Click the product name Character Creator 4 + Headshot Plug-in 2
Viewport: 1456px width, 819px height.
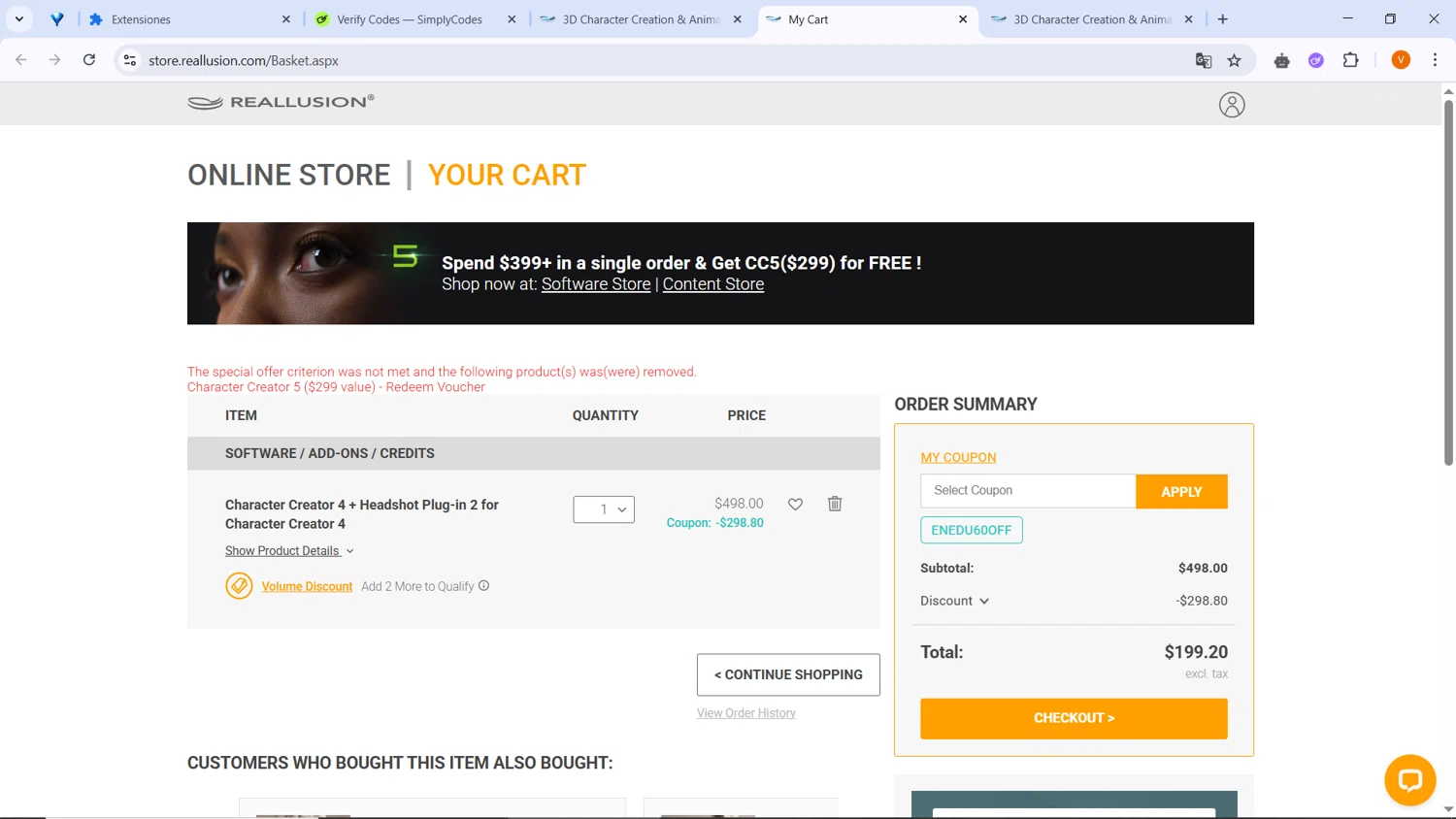[361, 514]
